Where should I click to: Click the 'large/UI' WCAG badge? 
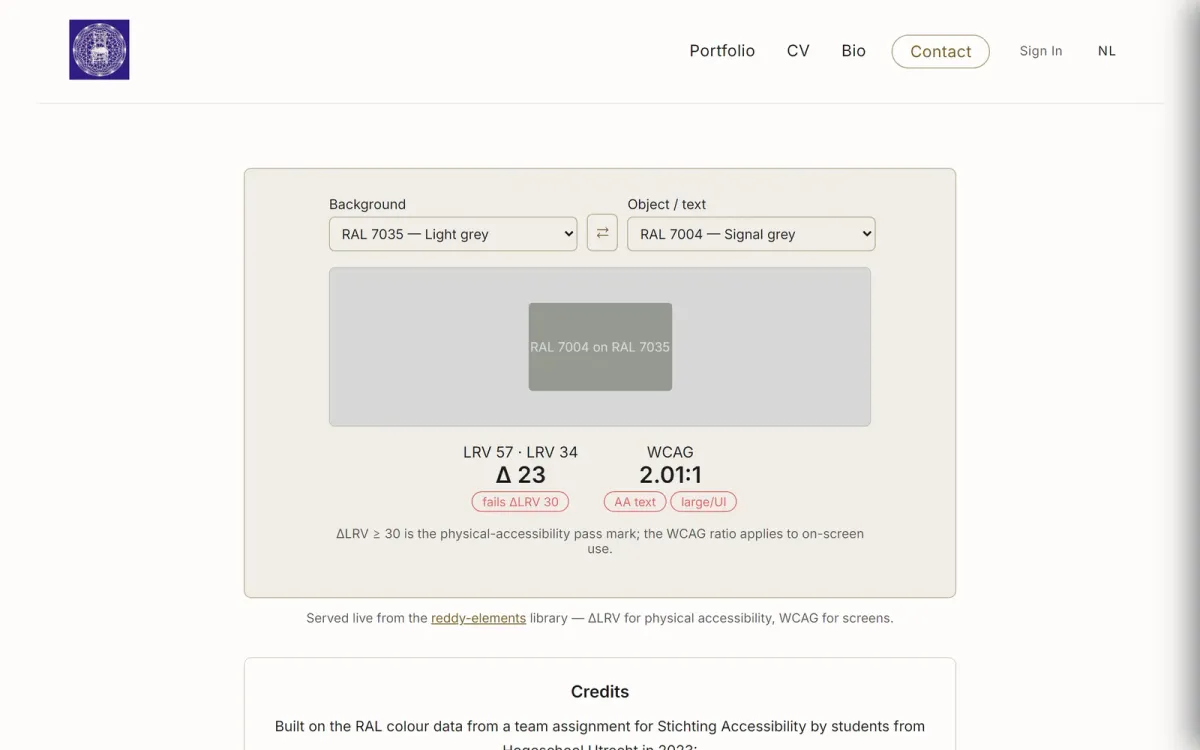click(x=704, y=502)
